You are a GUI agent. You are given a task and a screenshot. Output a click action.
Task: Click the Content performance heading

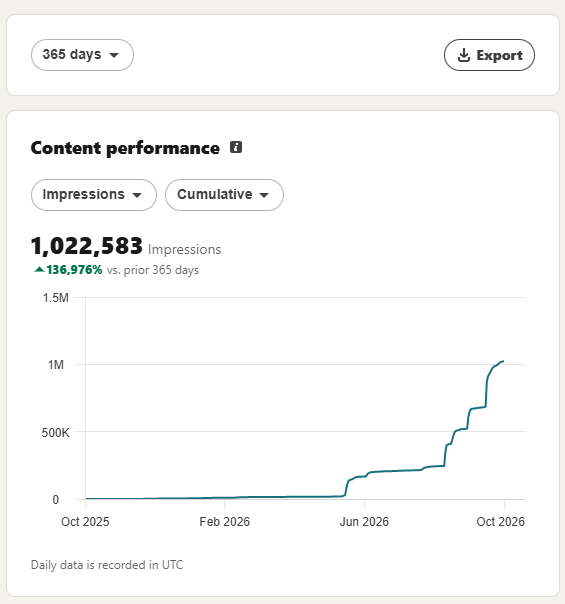click(125, 148)
